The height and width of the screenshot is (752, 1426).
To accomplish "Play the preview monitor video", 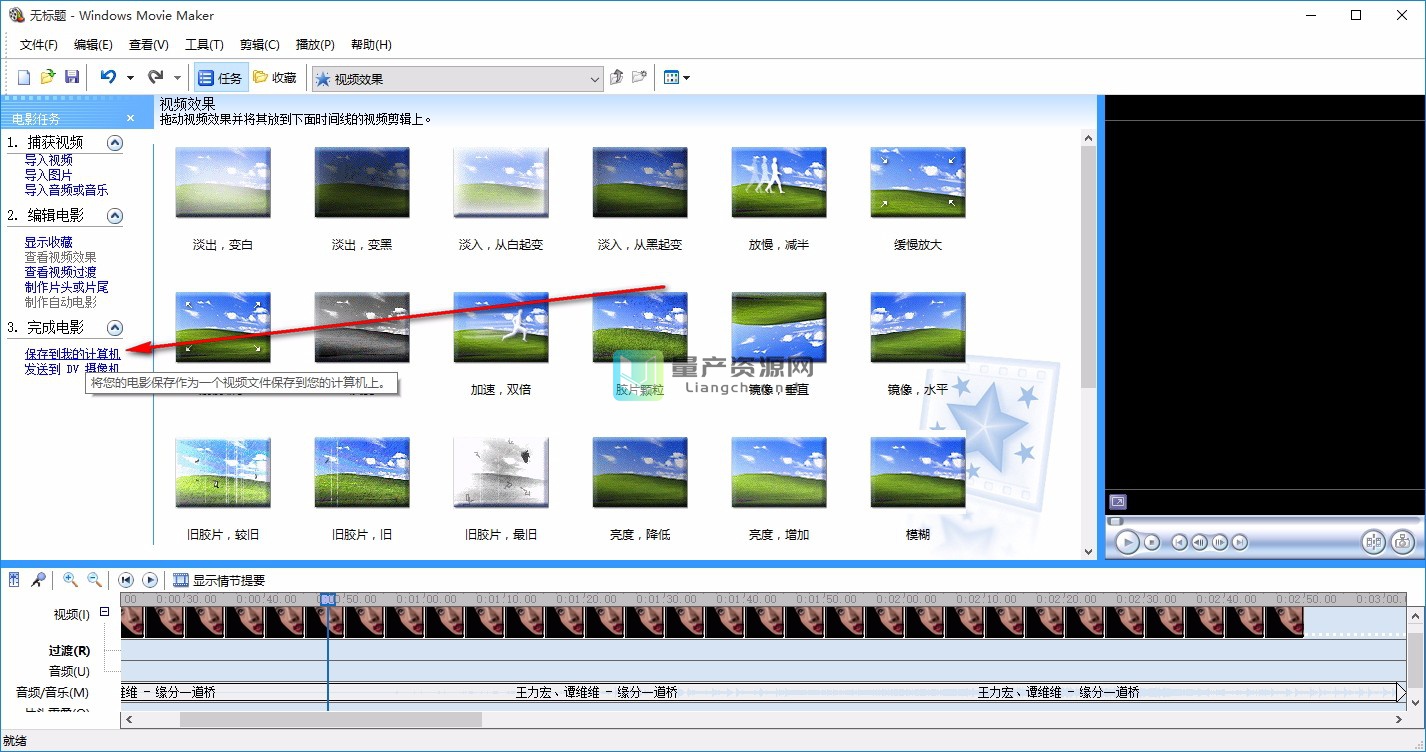I will point(1127,542).
